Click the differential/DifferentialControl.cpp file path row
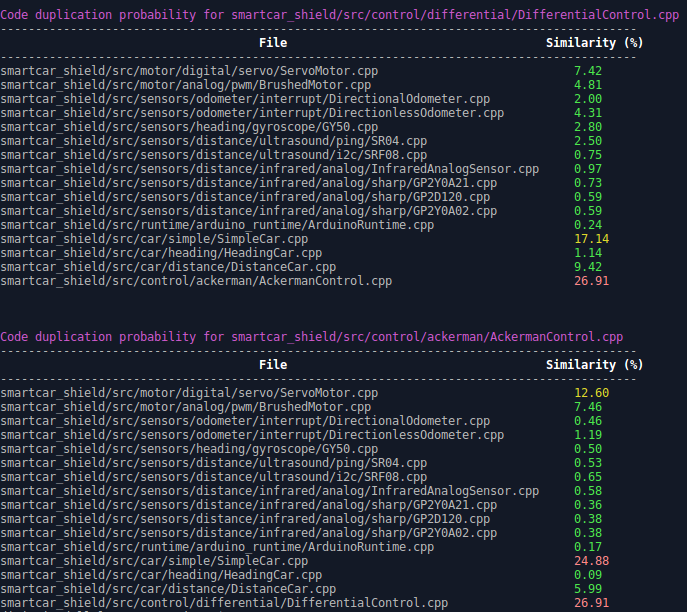The width and height of the screenshot is (687, 612). pyautogui.click(x=224, y=603)
